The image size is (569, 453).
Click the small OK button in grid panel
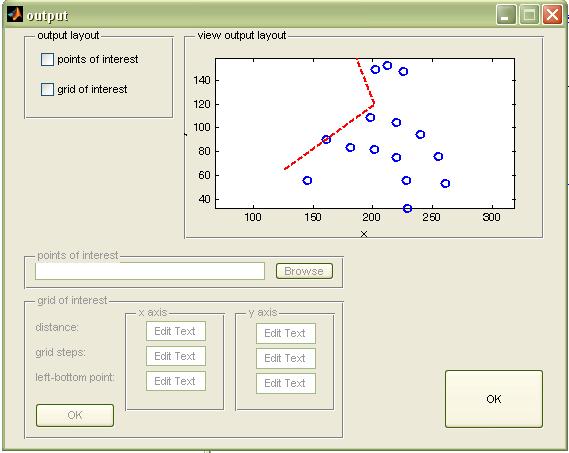[75, 415]
